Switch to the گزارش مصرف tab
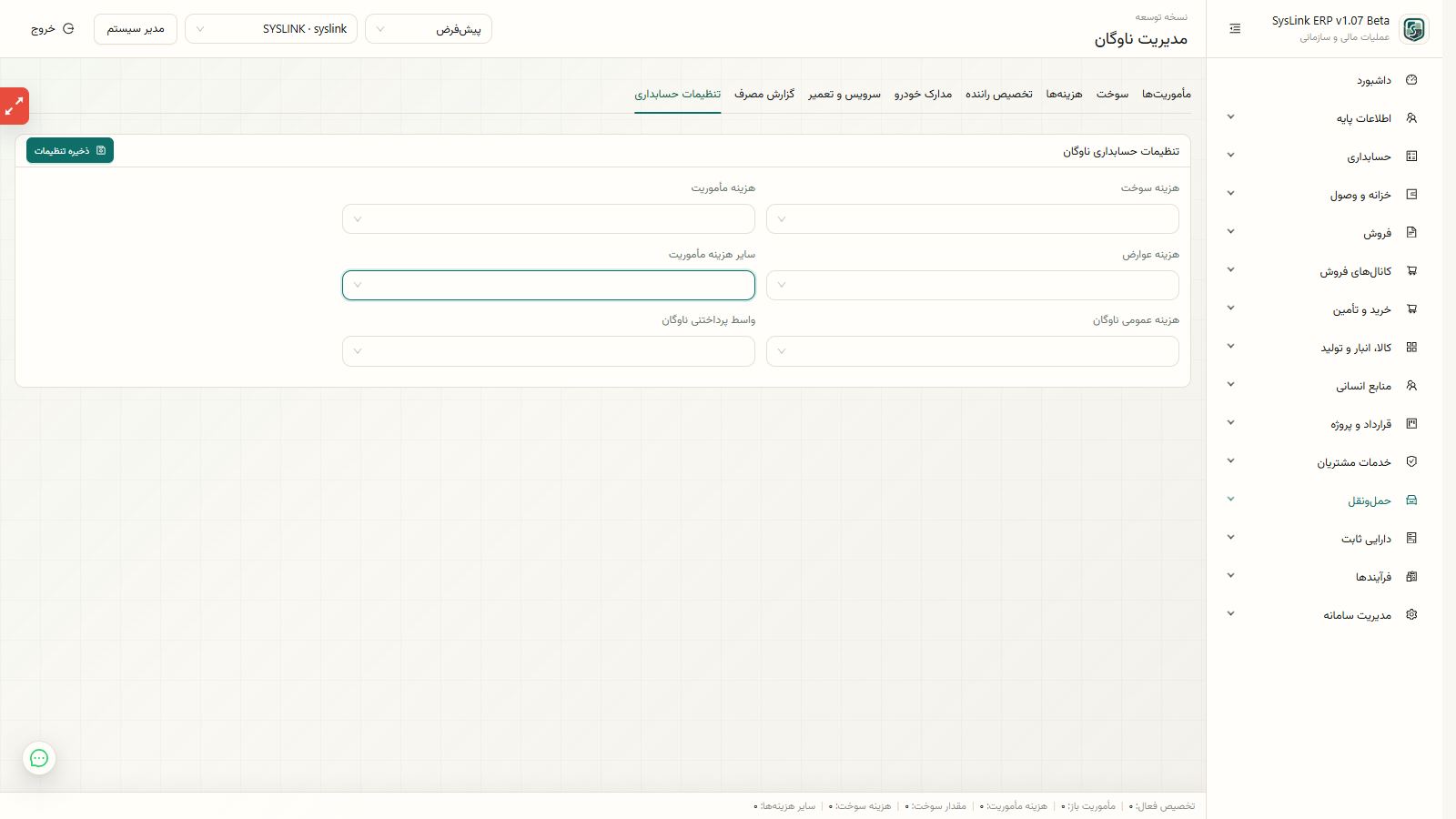The image size is (1456, 819). 764,94
